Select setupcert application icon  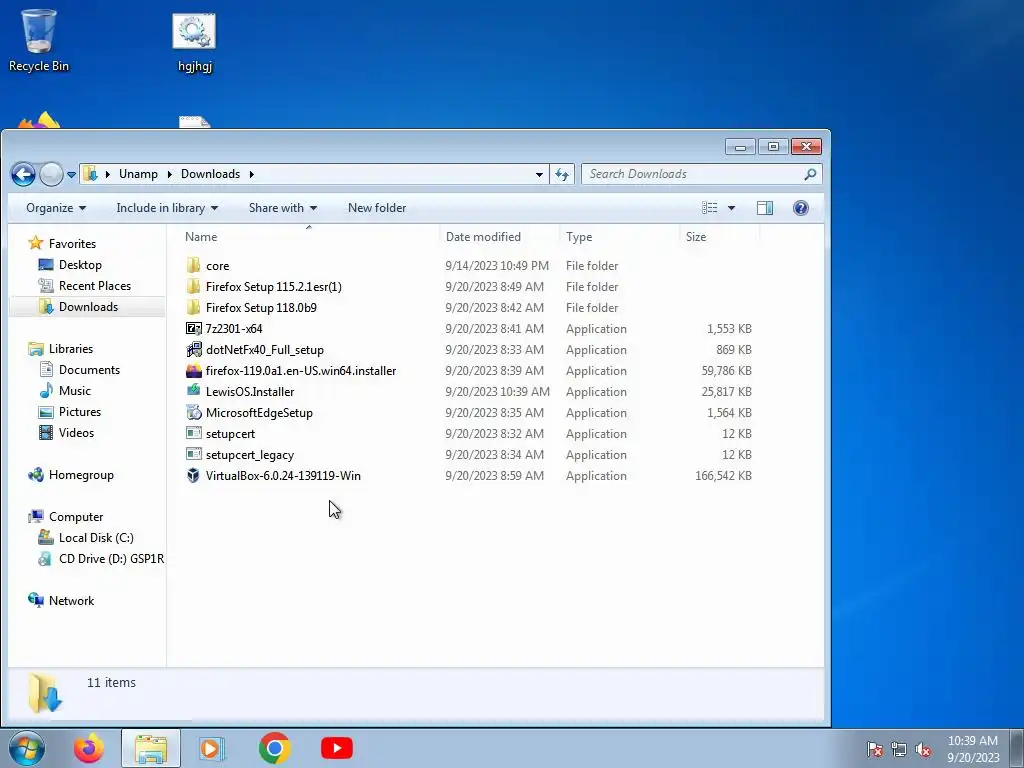193,433
